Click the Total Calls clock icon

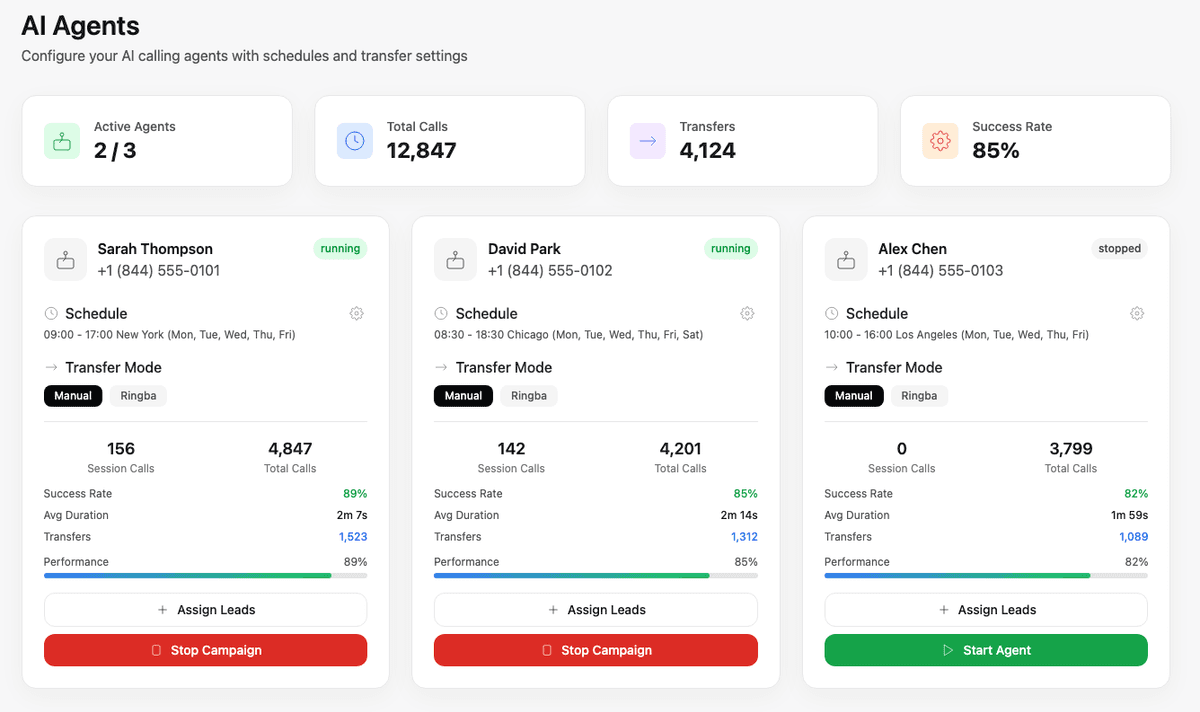[355, 141]
